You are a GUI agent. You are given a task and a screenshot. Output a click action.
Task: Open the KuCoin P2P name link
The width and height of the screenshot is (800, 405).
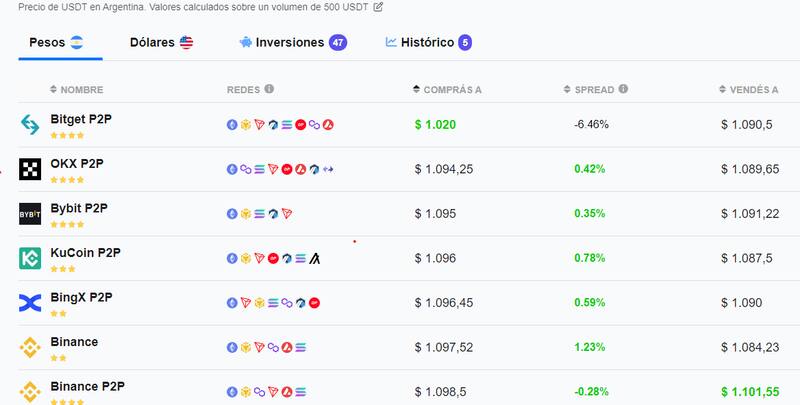tap(85, 252)
